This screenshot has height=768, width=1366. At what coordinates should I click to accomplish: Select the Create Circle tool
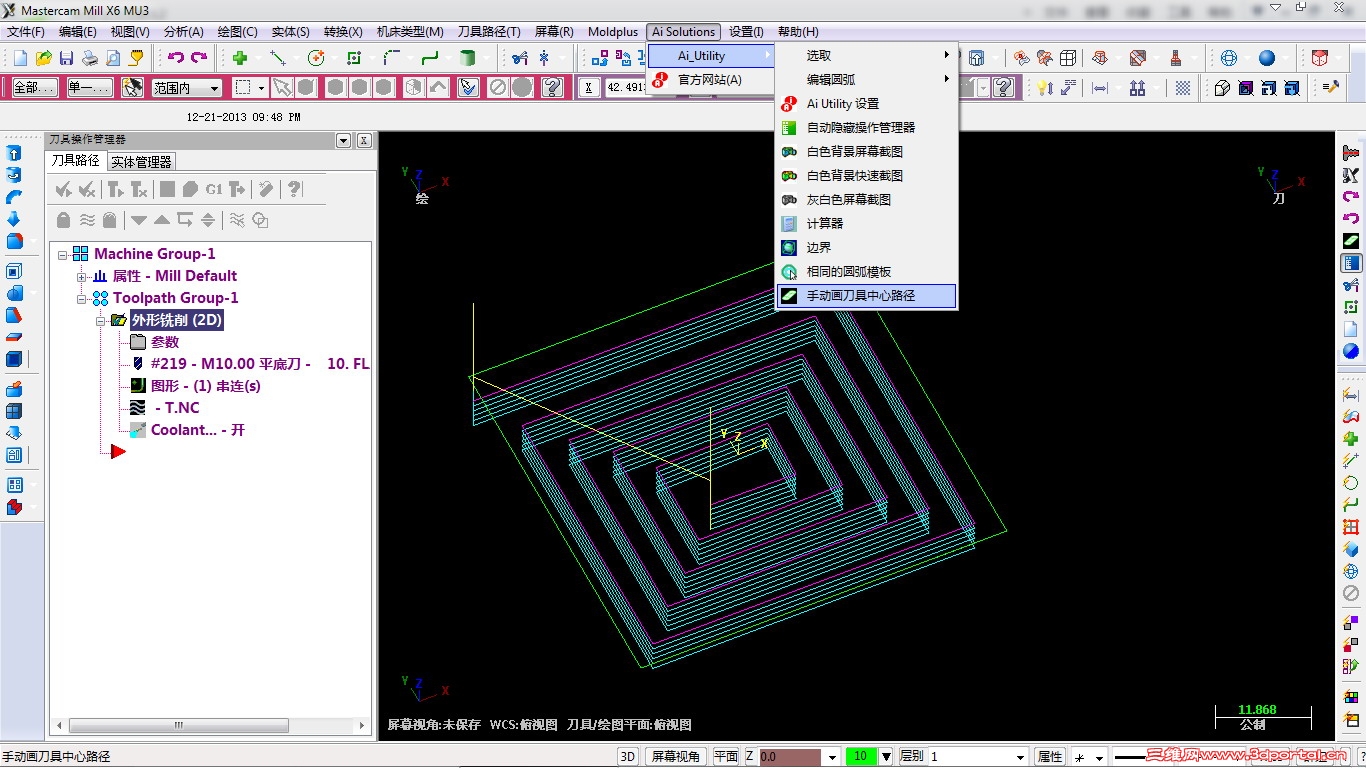316,58
